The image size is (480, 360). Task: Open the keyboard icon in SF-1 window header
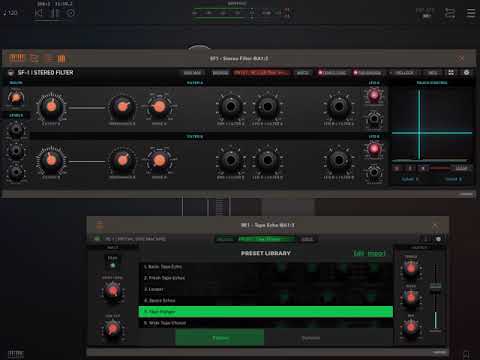(16, 58)
